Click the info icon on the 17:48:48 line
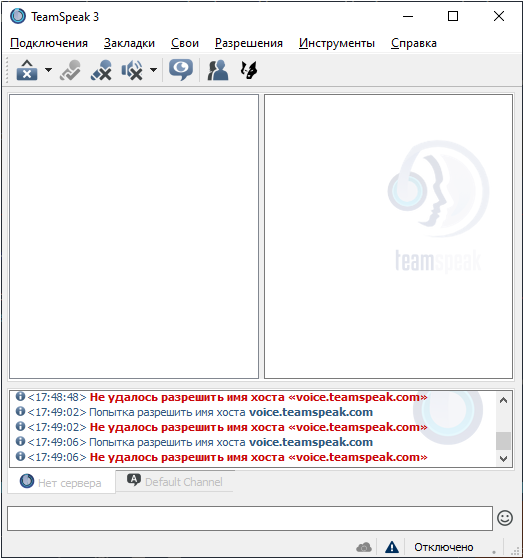This screenshot has height=559, width=524. (x=20, y=396)
